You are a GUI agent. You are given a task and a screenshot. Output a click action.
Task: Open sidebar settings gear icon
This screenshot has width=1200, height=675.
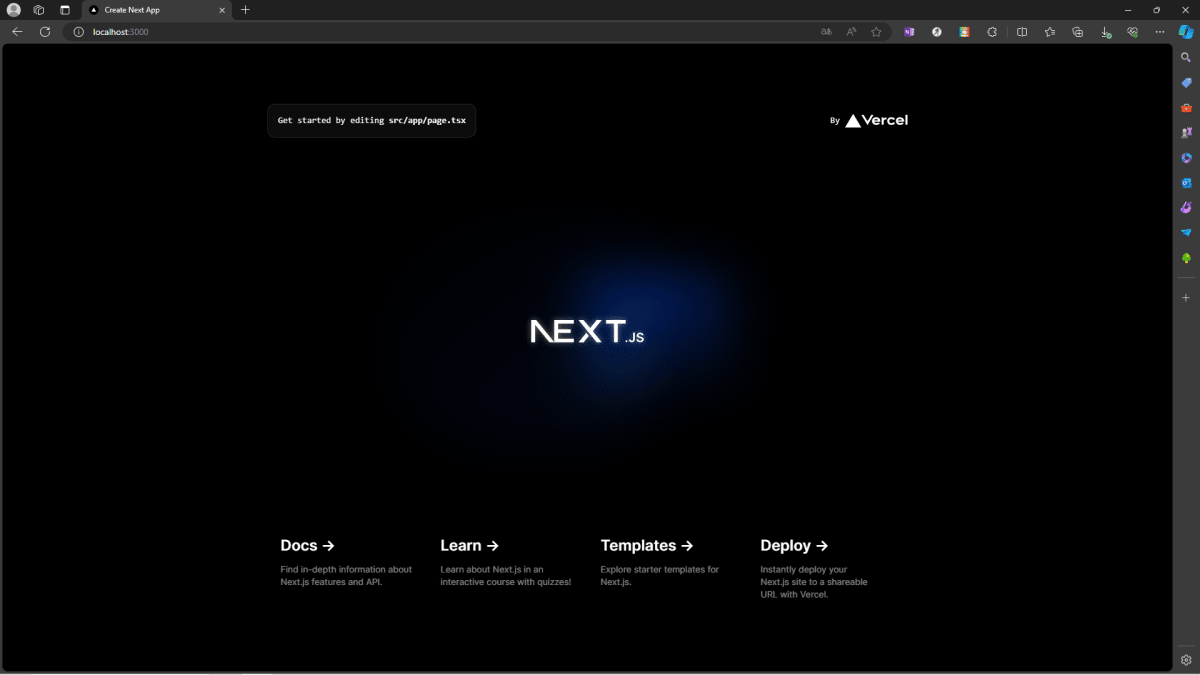1186,660
